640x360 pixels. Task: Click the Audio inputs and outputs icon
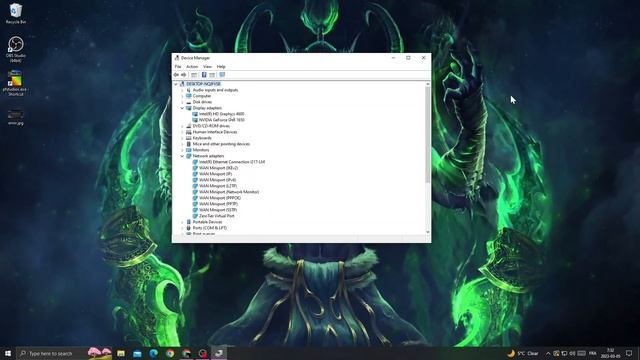tap(189, 90)
